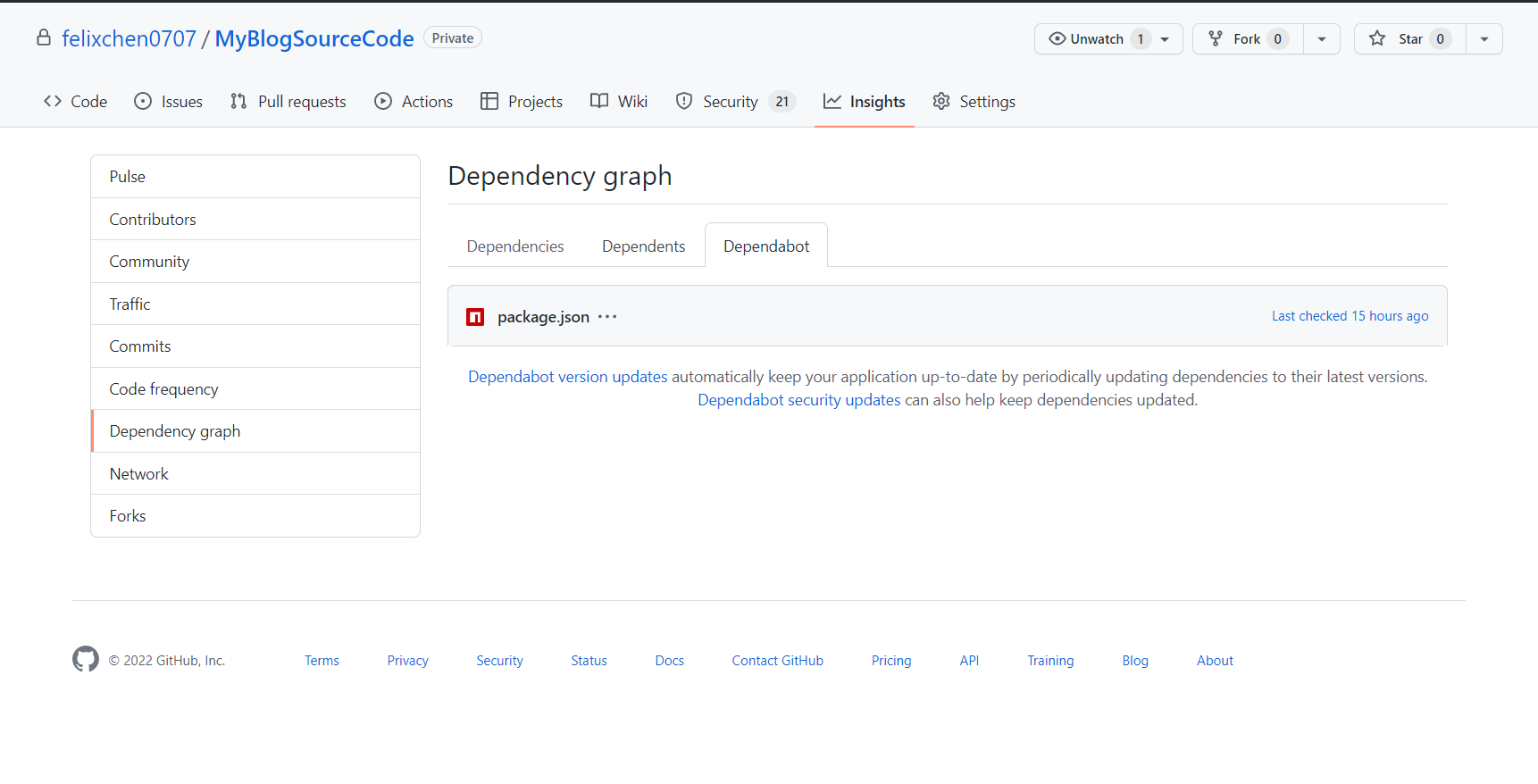Open the repository Settings tab
Image resolution: width=1538 pixels, height=784 pixels.
coord(974,102)
